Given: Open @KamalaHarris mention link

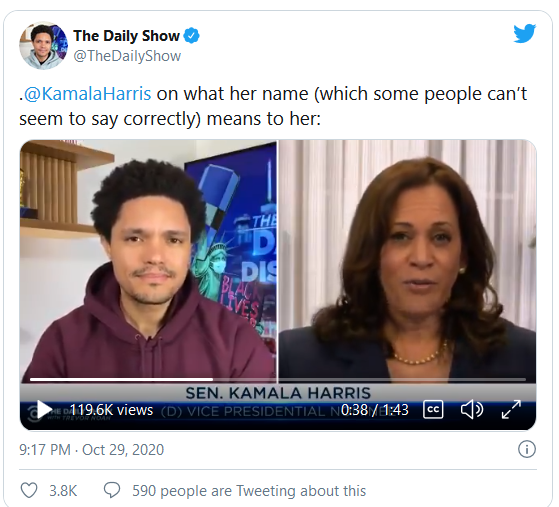Looking at the screenshot, I should 87,94.
